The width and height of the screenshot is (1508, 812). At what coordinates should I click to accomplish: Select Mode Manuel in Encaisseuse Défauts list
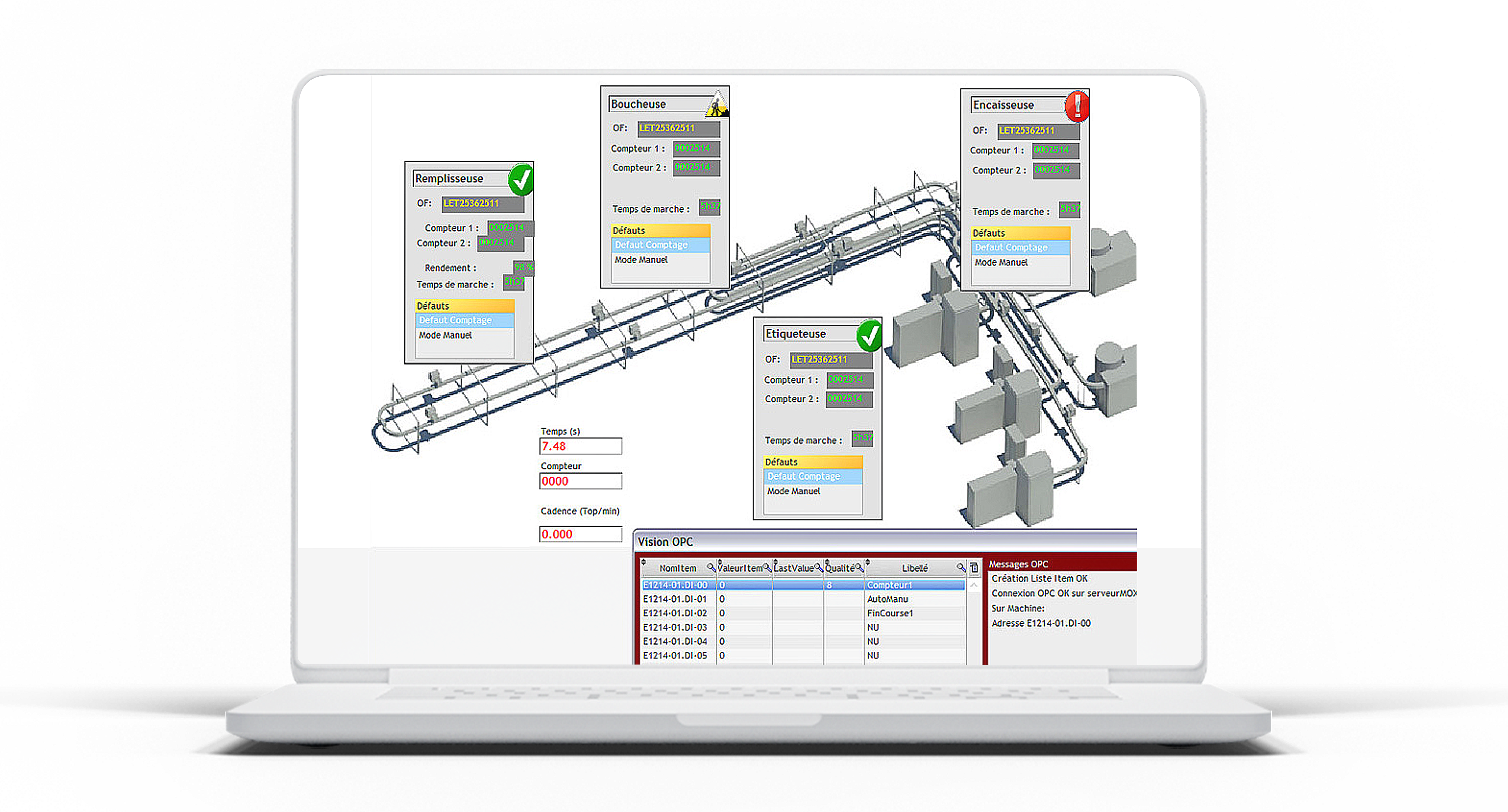(1020, 262)
